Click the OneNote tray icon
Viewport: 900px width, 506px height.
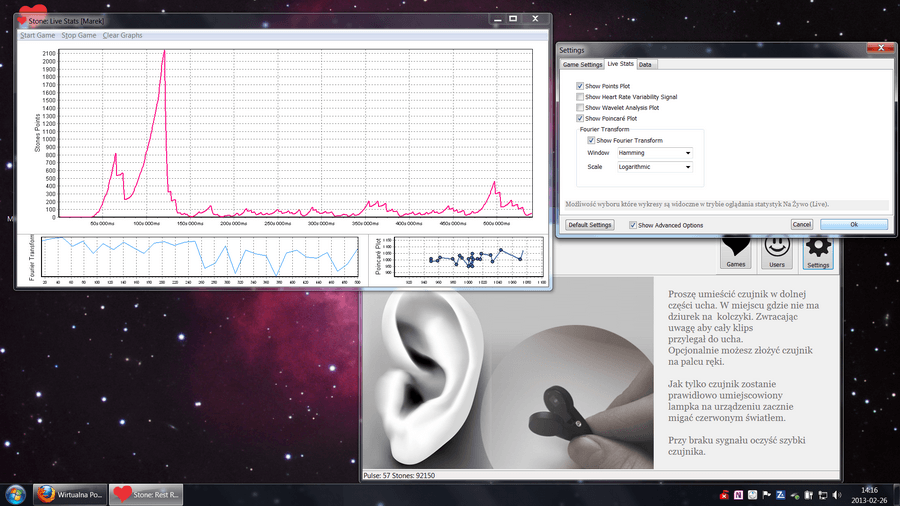click(x=738, y=495)
